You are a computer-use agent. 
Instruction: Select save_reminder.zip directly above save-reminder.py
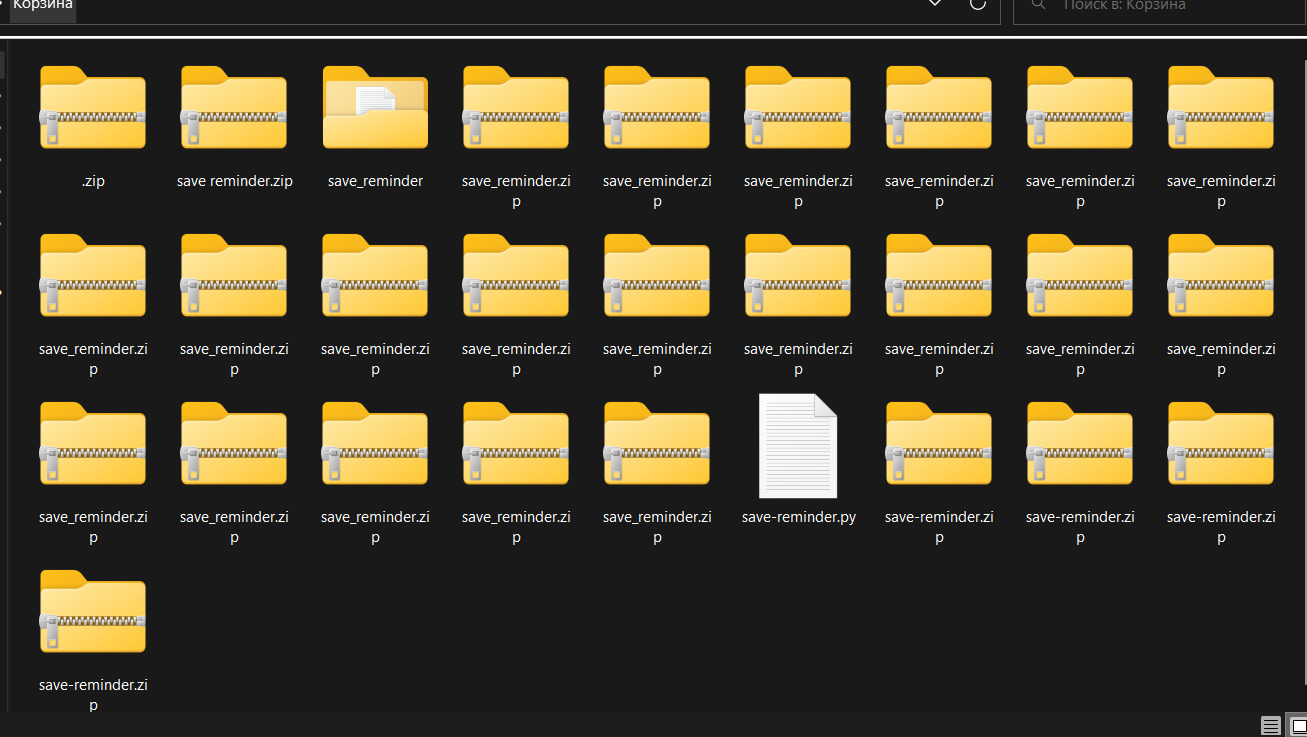point(798,277)
